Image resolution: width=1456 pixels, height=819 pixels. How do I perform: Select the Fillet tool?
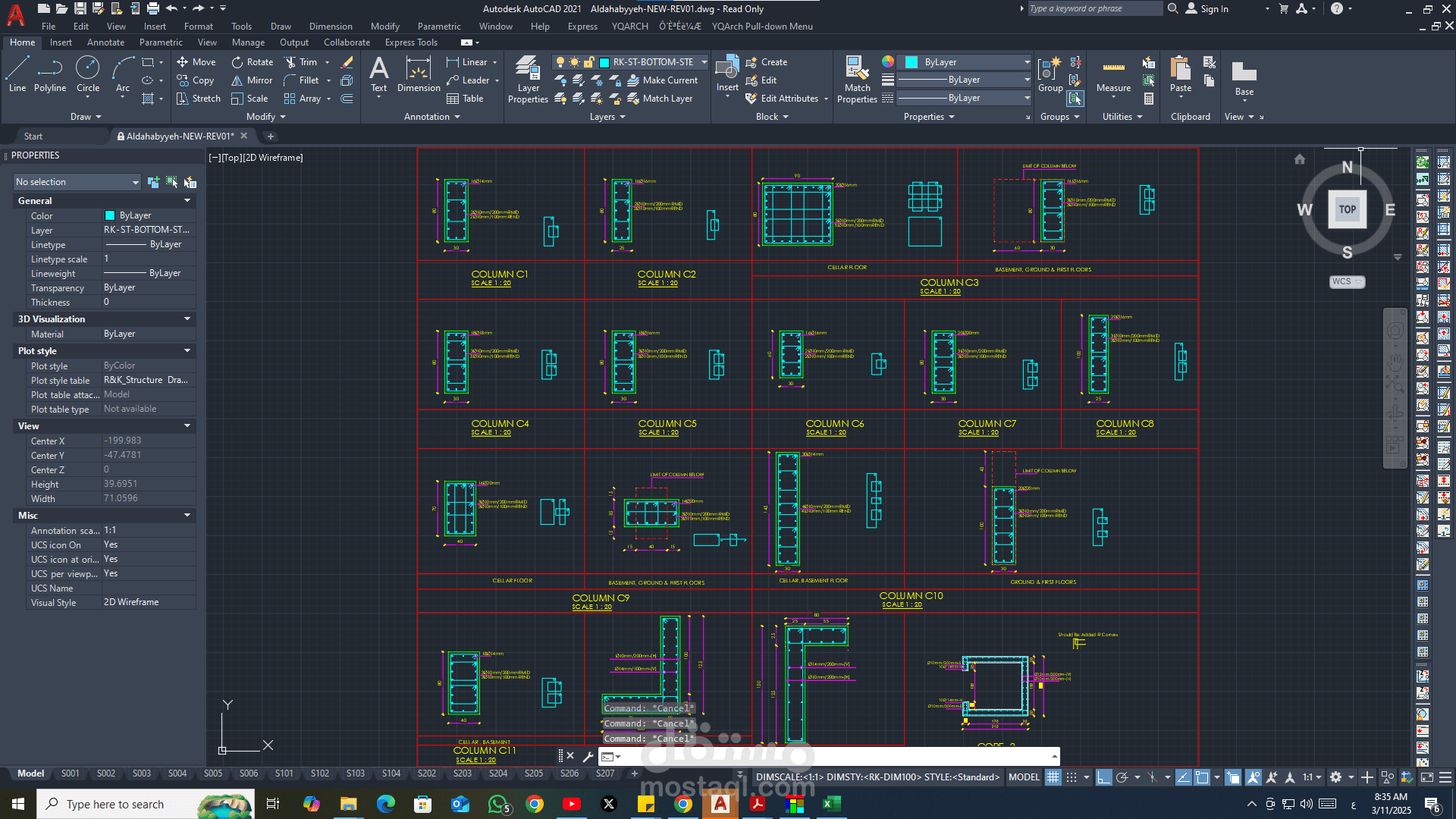(301, 80)
